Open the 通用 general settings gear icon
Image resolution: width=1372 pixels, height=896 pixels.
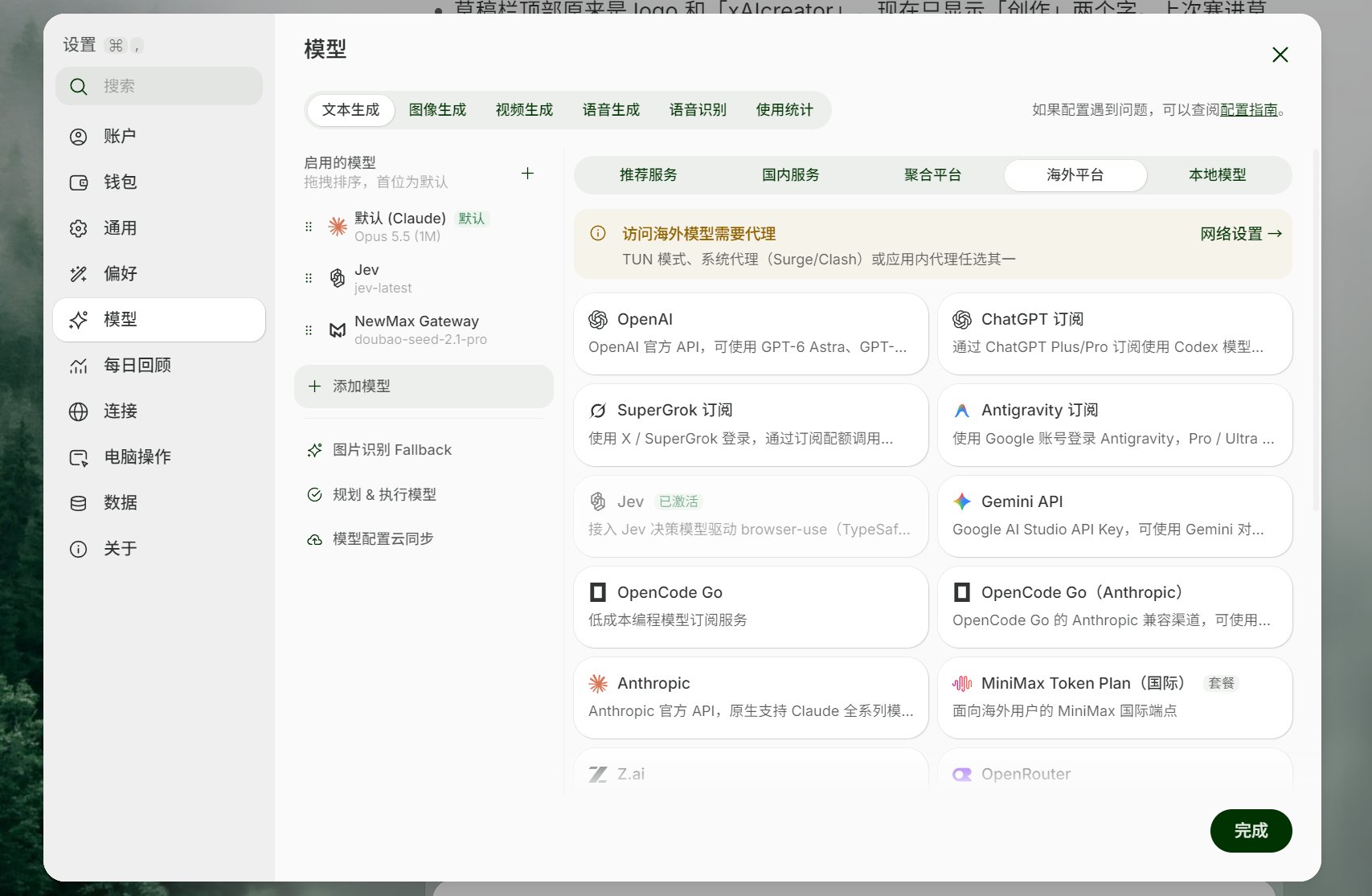[x=78, y=228]
